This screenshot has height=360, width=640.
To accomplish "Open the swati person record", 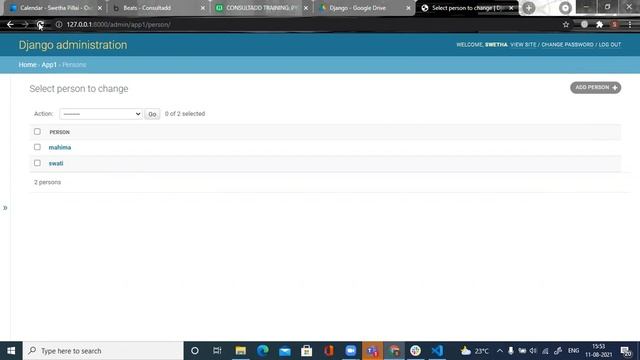I will pyautogui.click(x=56, y=163).
